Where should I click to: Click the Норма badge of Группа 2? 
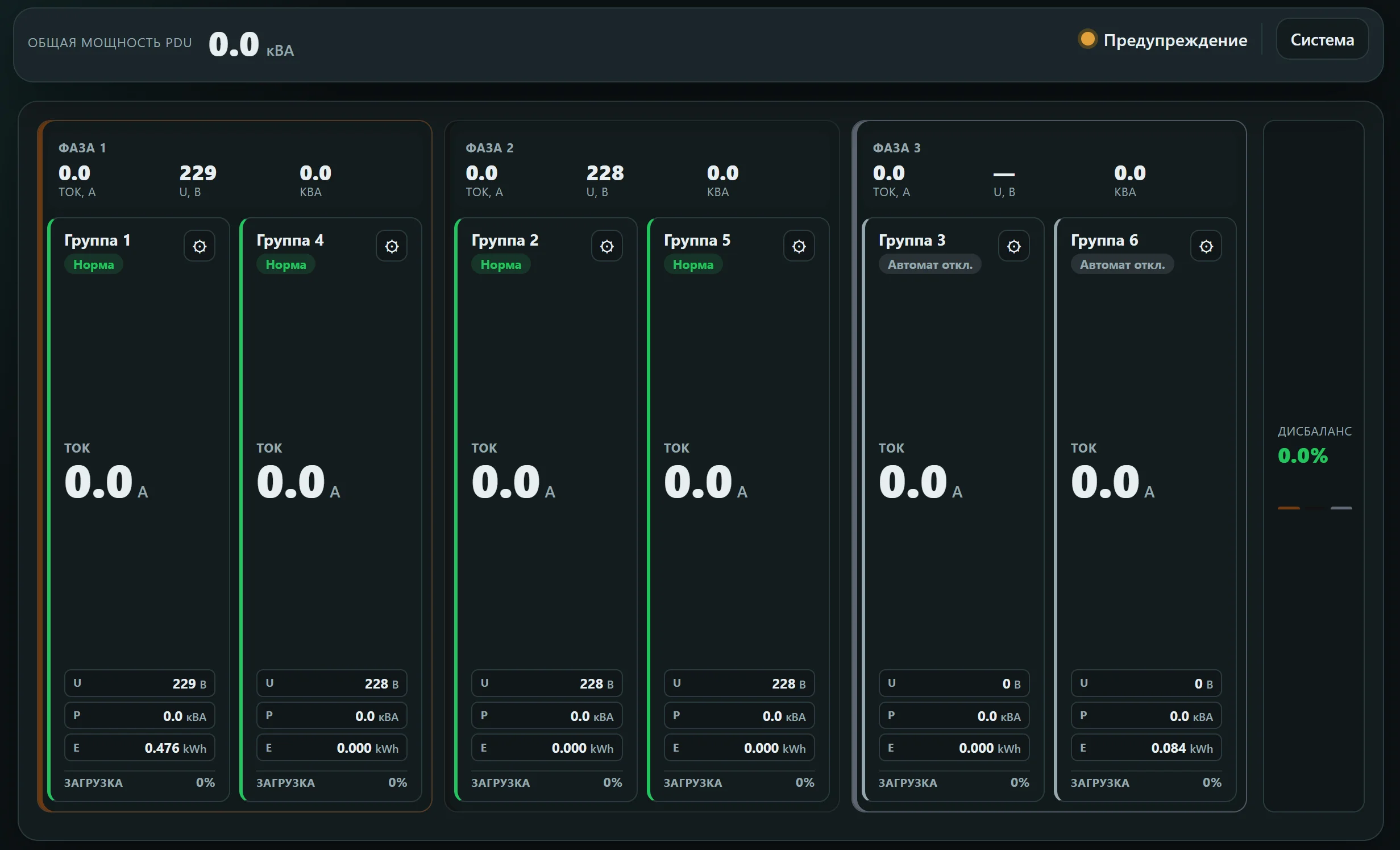501,264
